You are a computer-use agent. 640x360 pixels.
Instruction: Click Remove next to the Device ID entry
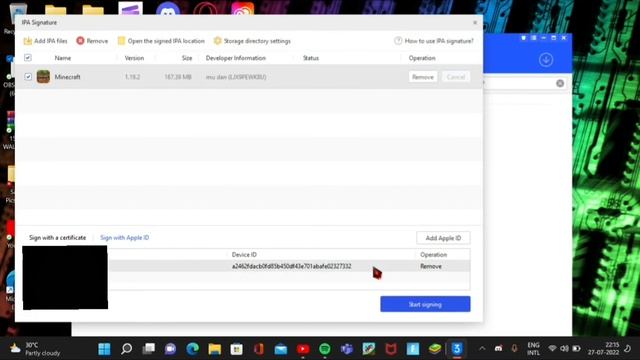coord(431,266)
